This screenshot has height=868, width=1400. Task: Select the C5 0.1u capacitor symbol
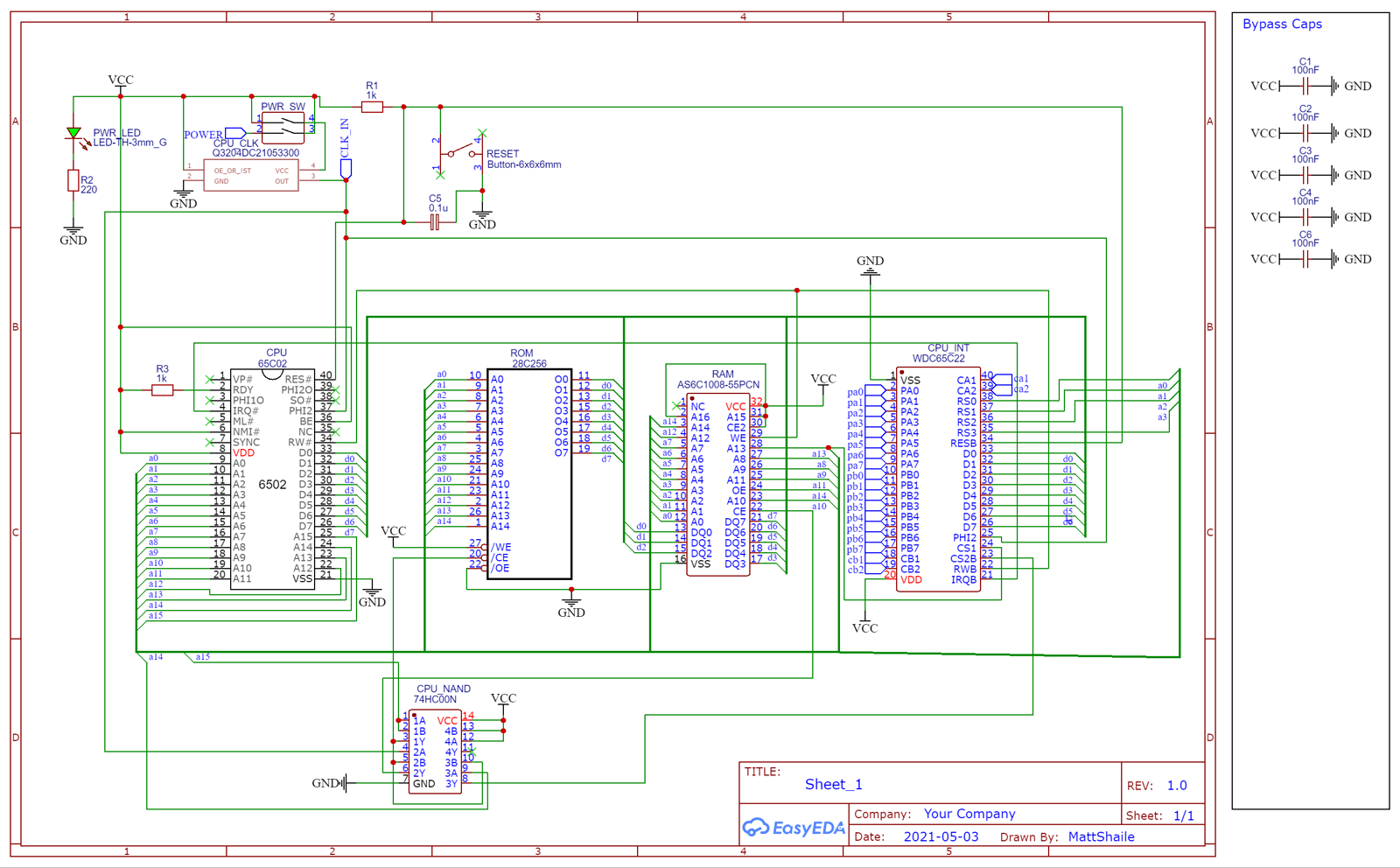click(x=435, y=223)
